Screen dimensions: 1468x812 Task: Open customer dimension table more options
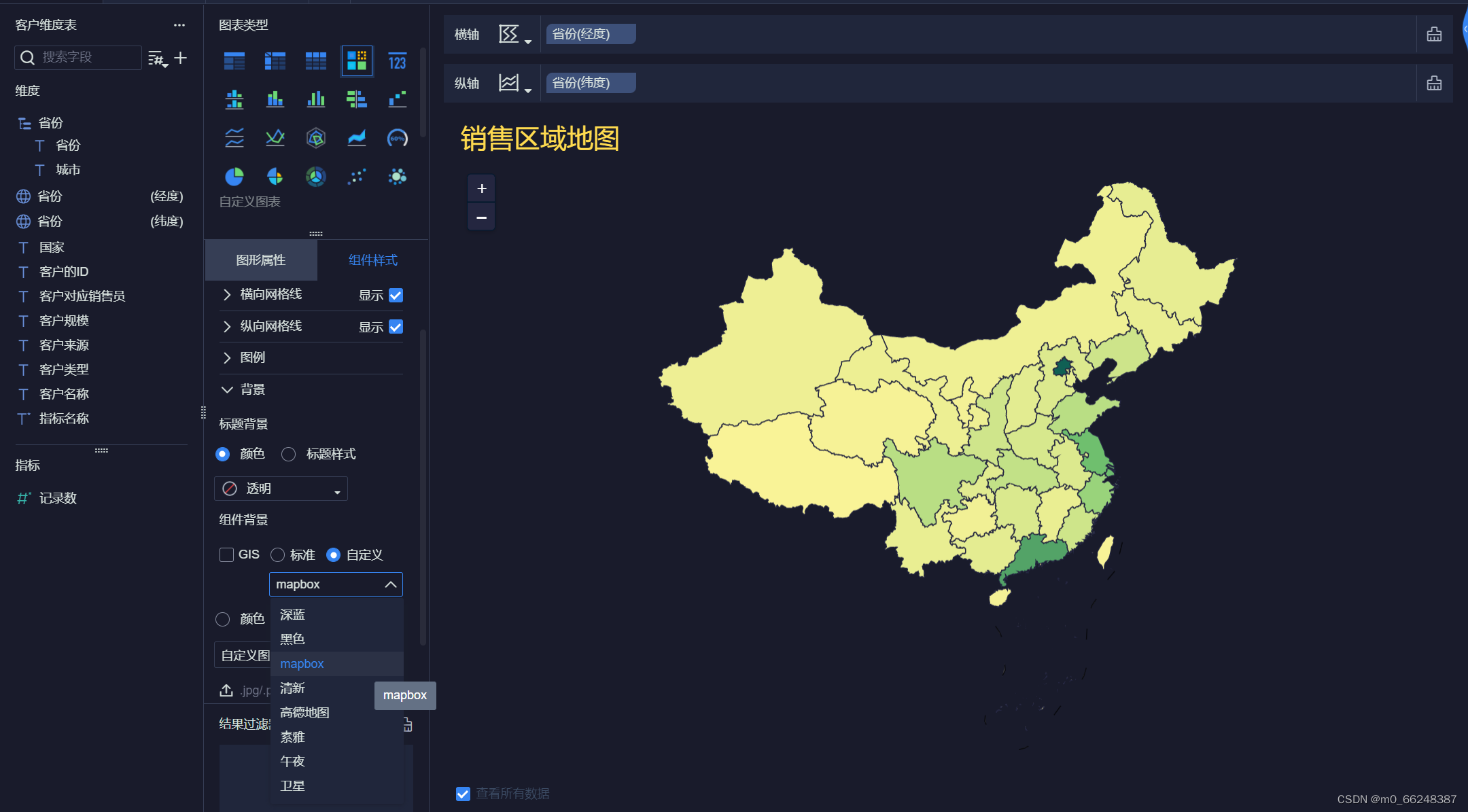pos(179,25)
